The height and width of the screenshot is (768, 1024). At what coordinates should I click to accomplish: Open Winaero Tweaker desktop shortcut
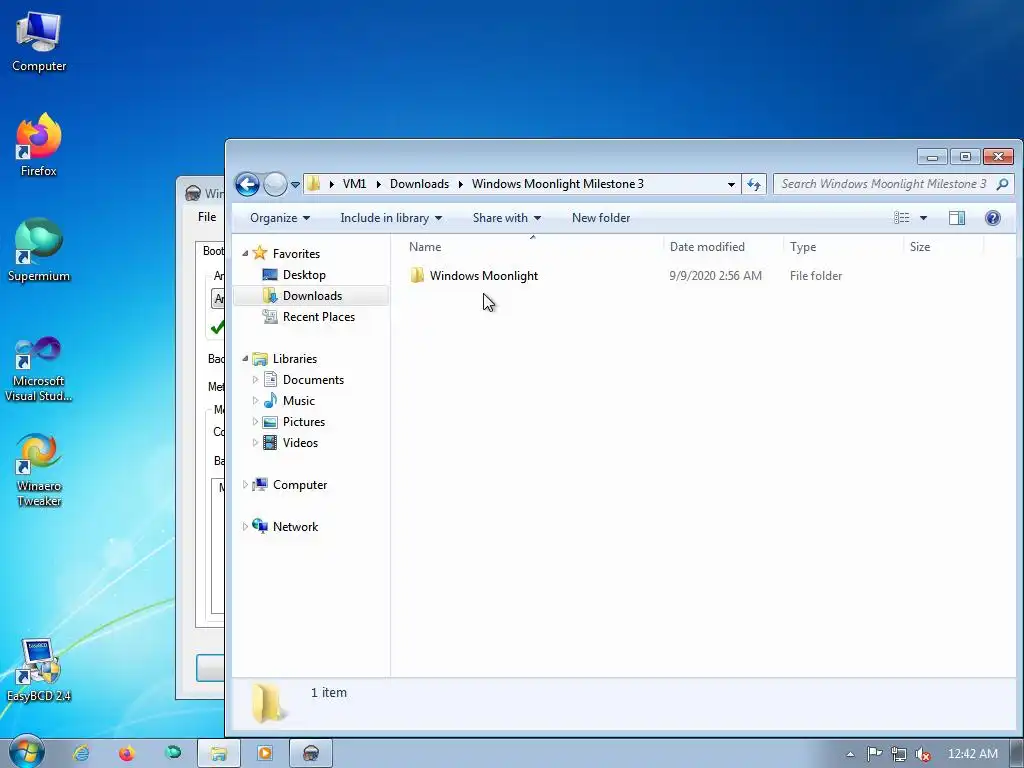coord(39,470)
